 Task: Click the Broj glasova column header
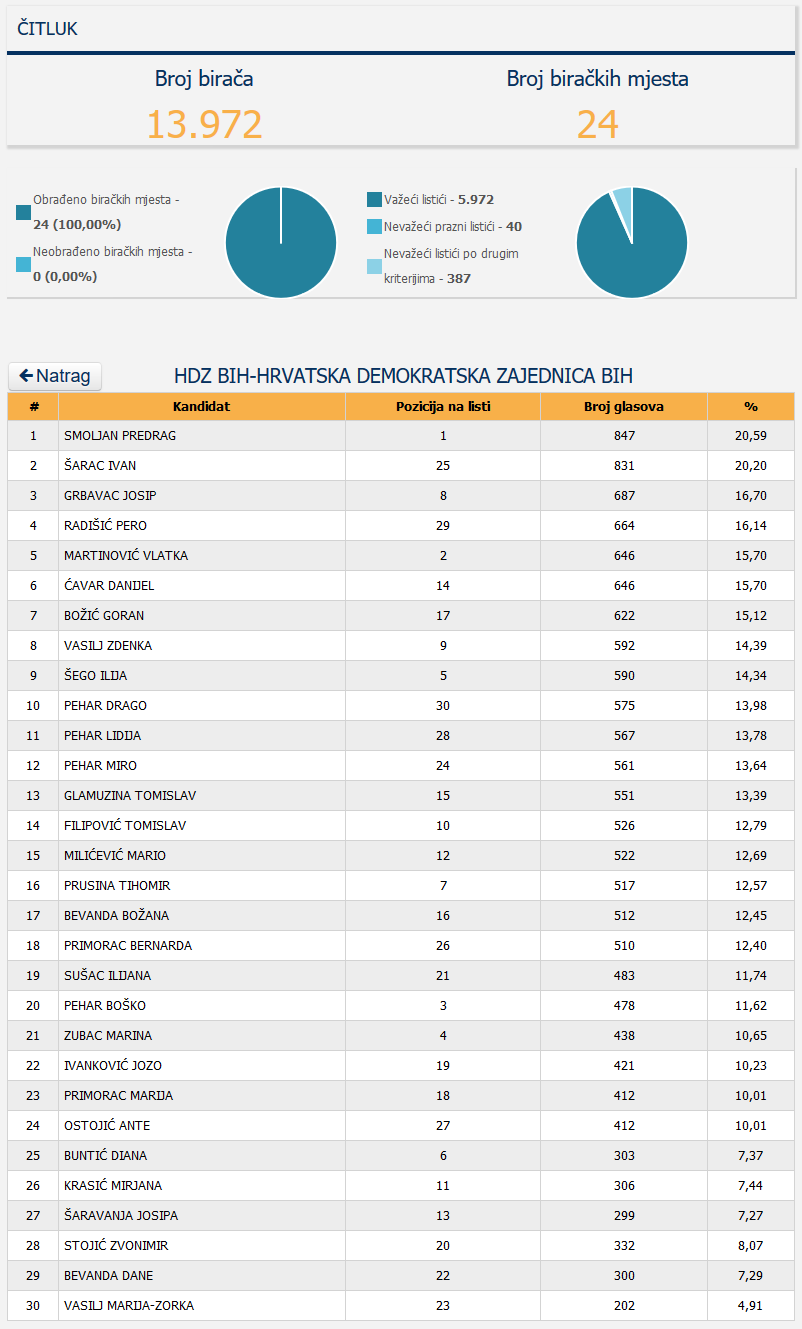click(624, 407)
